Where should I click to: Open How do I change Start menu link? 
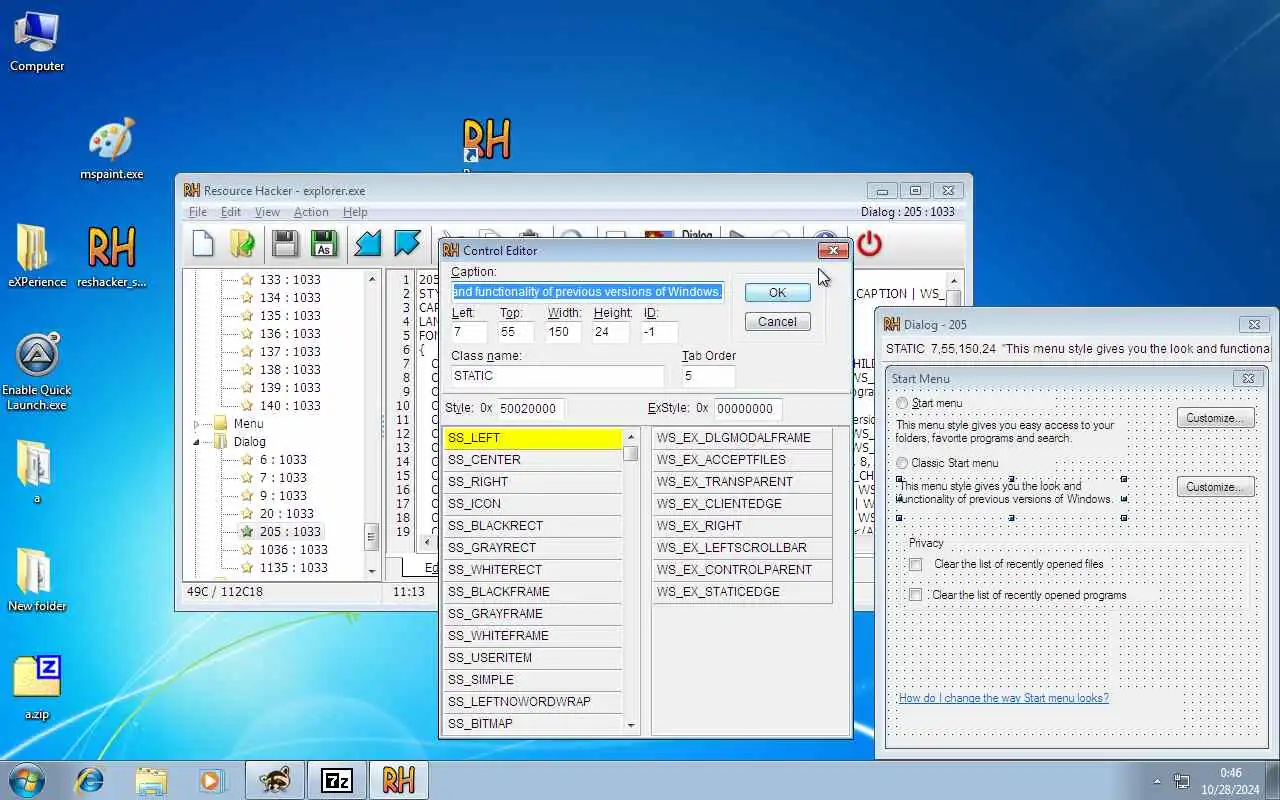tap(1003, 698)
